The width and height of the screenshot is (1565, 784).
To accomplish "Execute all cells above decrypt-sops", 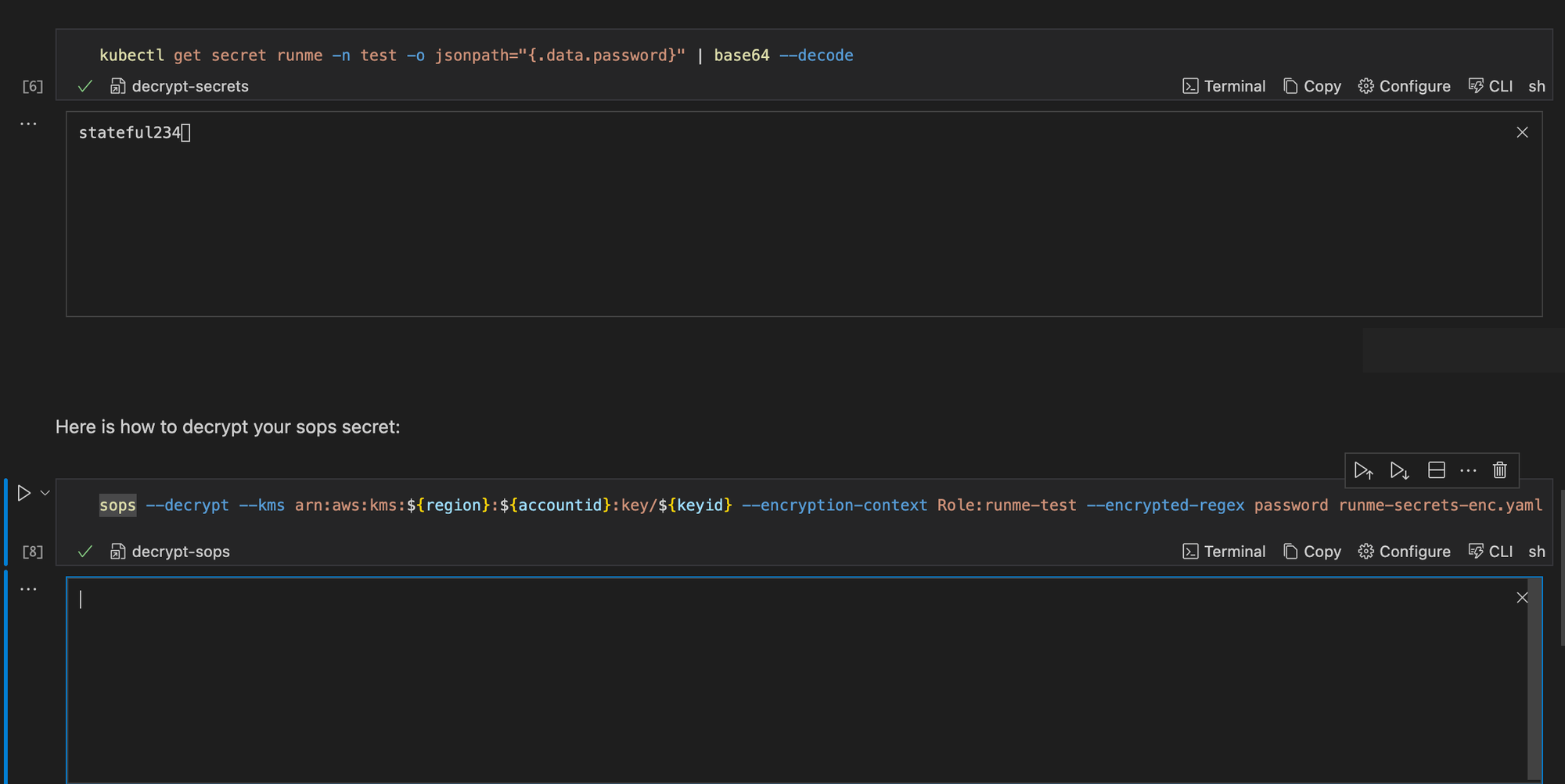I will click(1364, 469).
